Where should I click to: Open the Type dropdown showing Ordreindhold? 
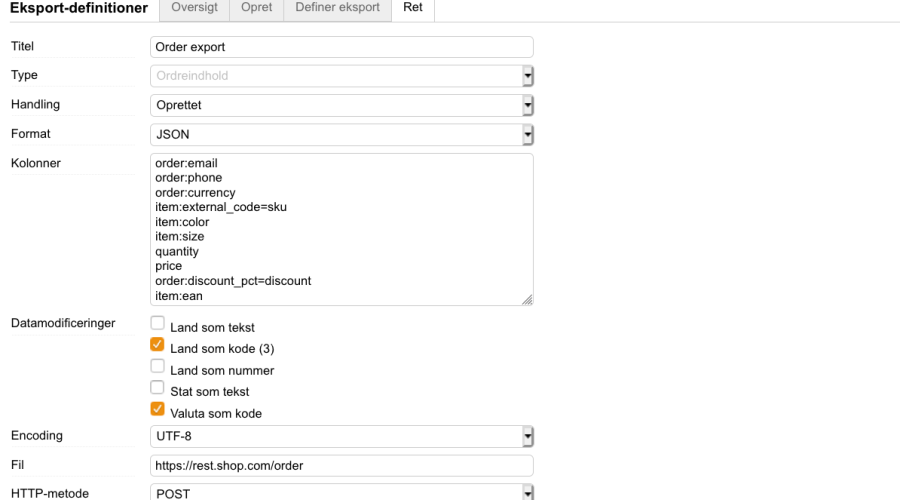click(x=340, y=76)
